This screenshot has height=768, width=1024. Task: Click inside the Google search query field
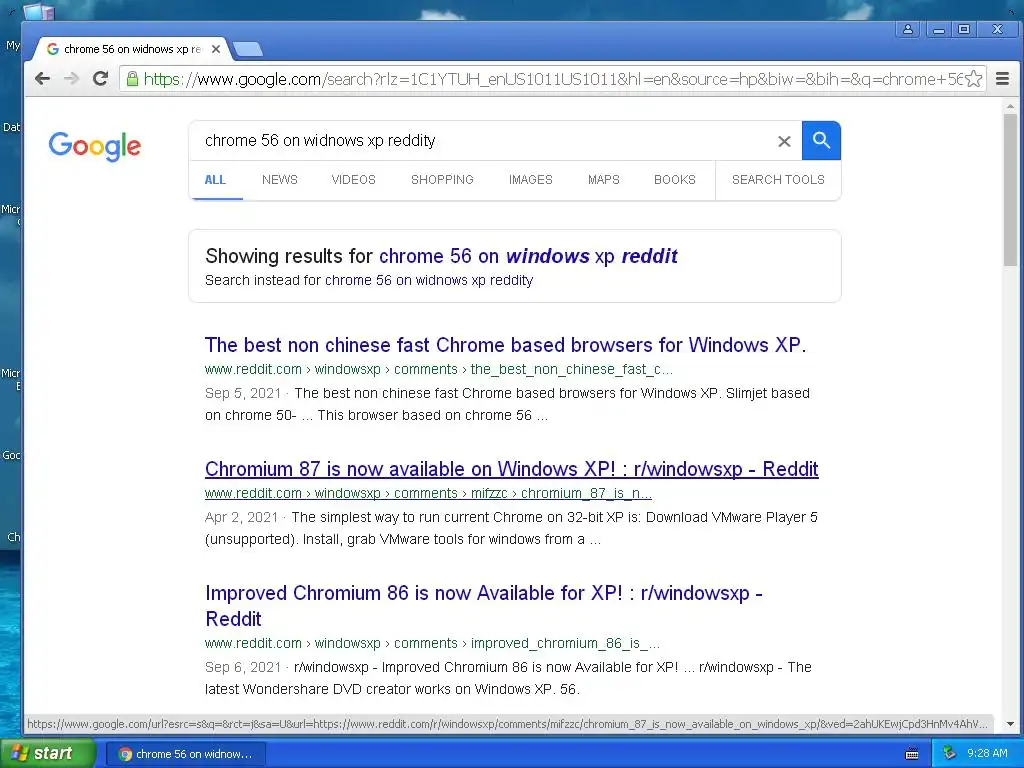483,140
